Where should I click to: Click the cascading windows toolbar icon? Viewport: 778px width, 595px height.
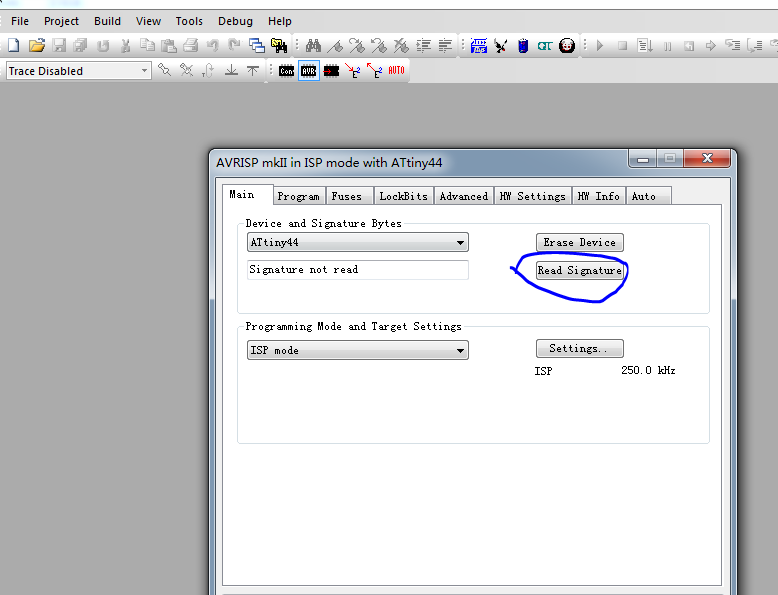[257, 46]
